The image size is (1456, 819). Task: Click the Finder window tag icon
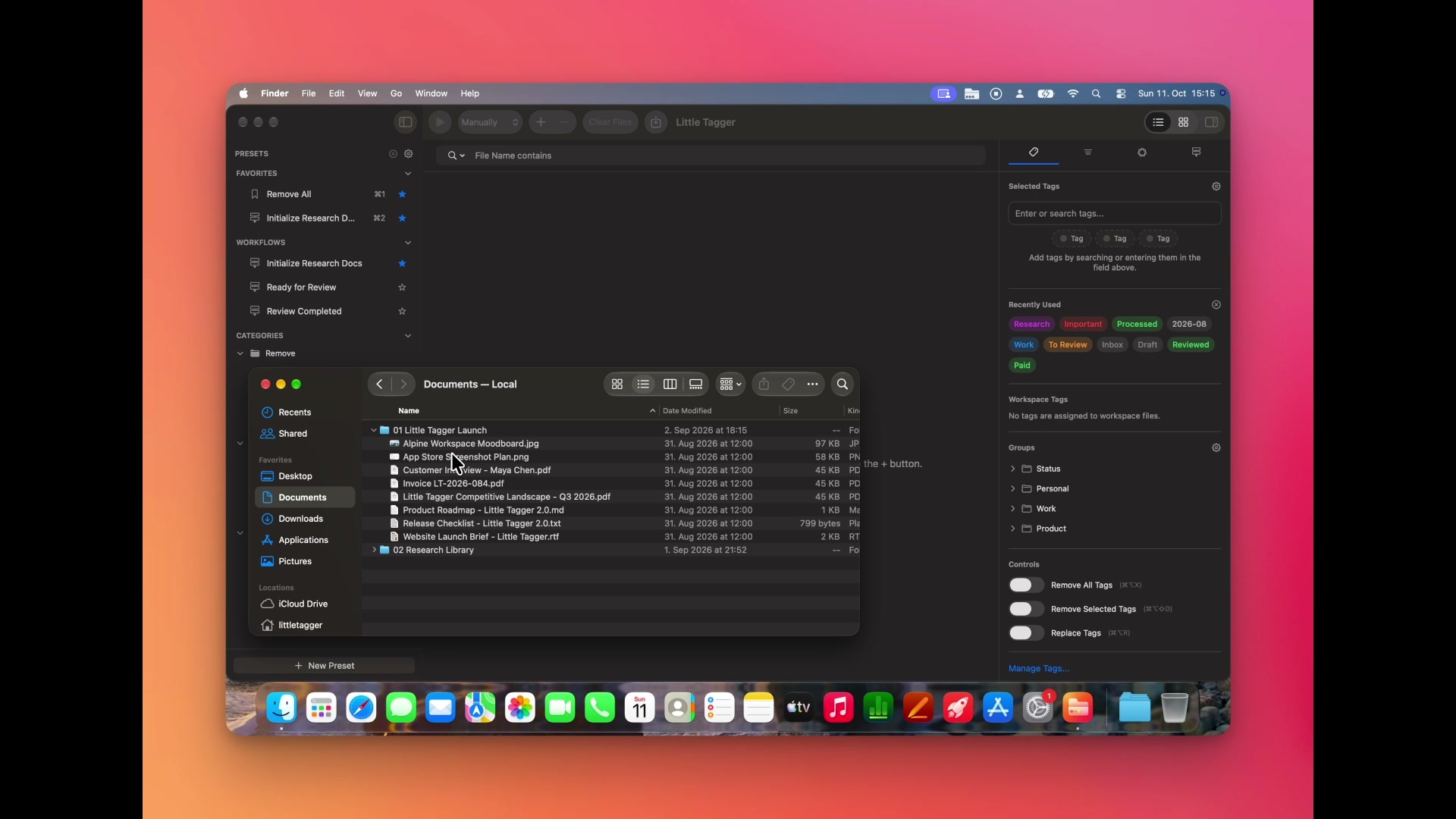789,384
